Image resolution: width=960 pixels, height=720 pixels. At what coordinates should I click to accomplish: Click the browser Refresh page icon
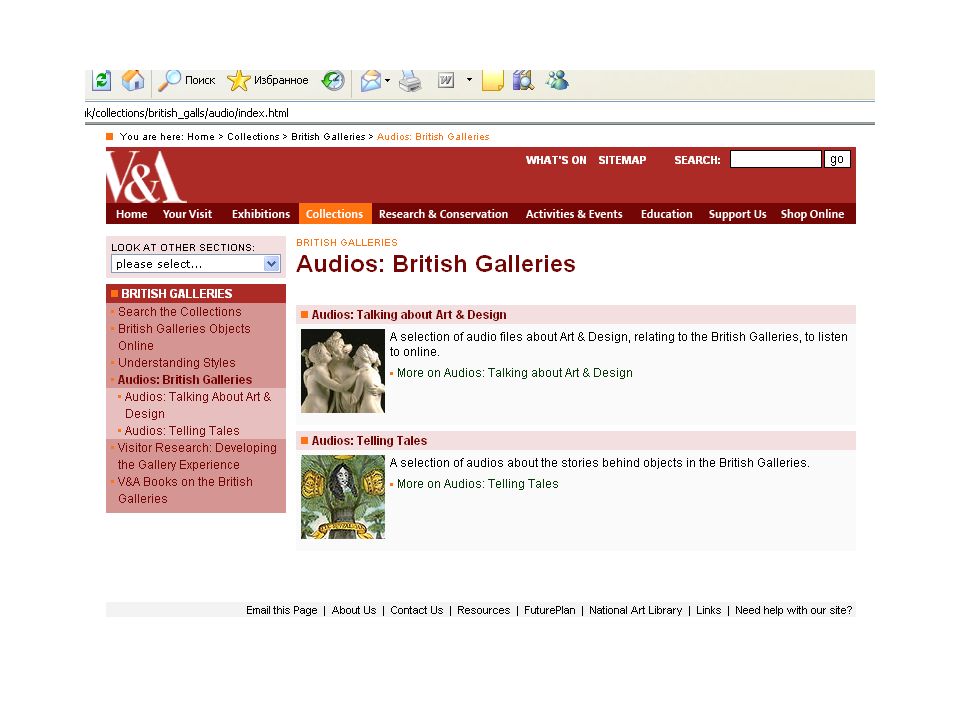(102, 80)
